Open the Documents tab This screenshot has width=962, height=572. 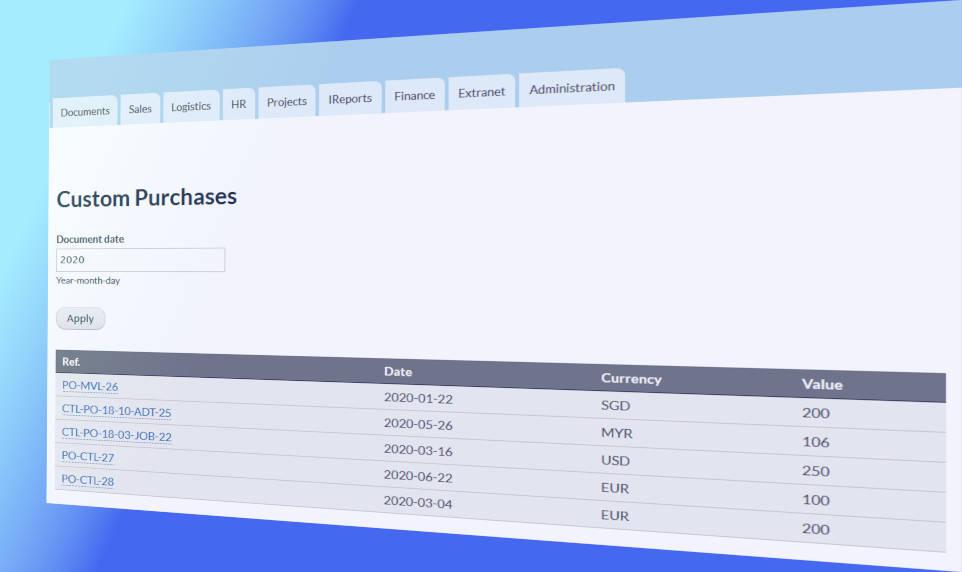85,112
